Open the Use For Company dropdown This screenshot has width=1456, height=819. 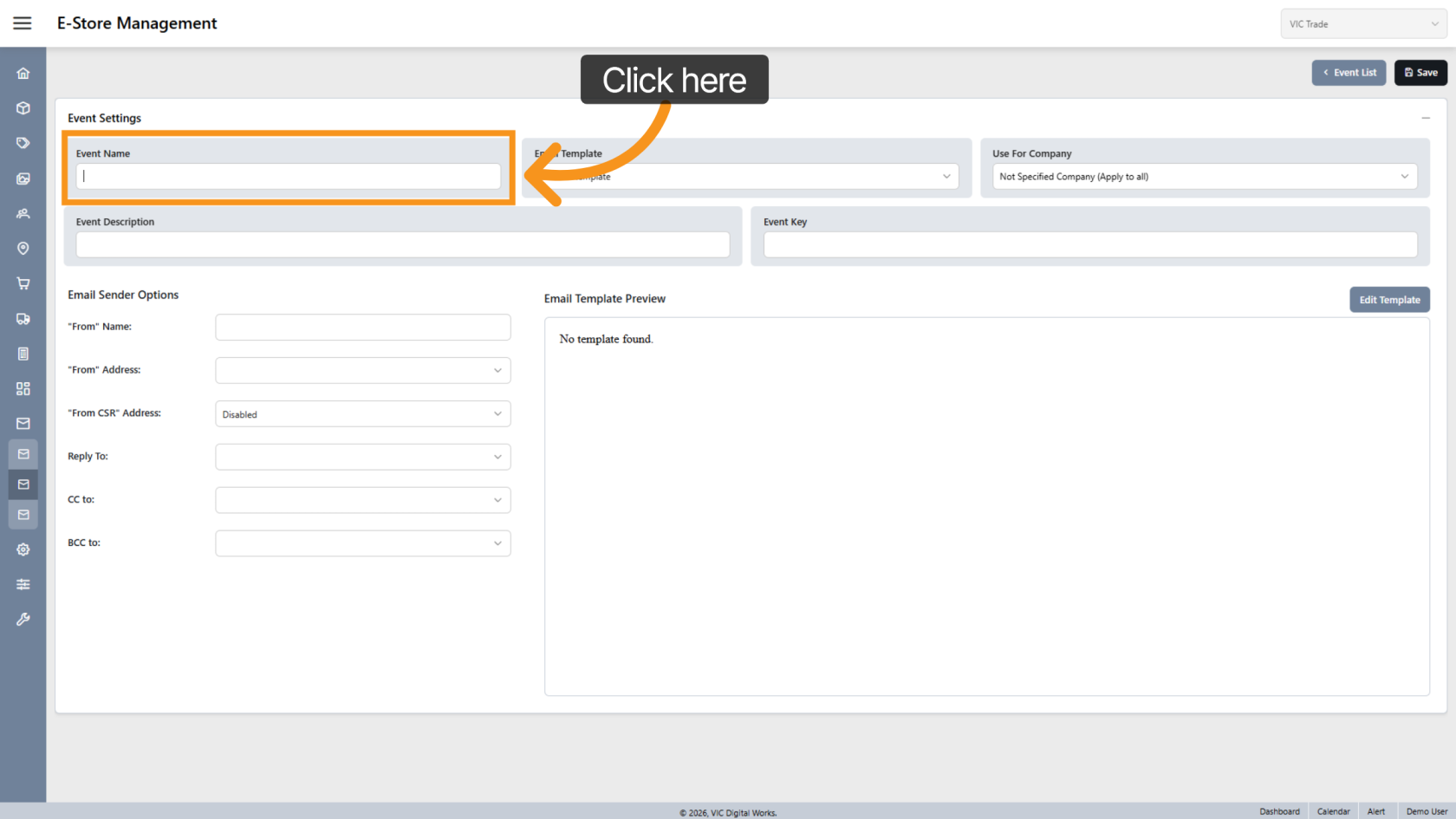[x=1205, y=177]
